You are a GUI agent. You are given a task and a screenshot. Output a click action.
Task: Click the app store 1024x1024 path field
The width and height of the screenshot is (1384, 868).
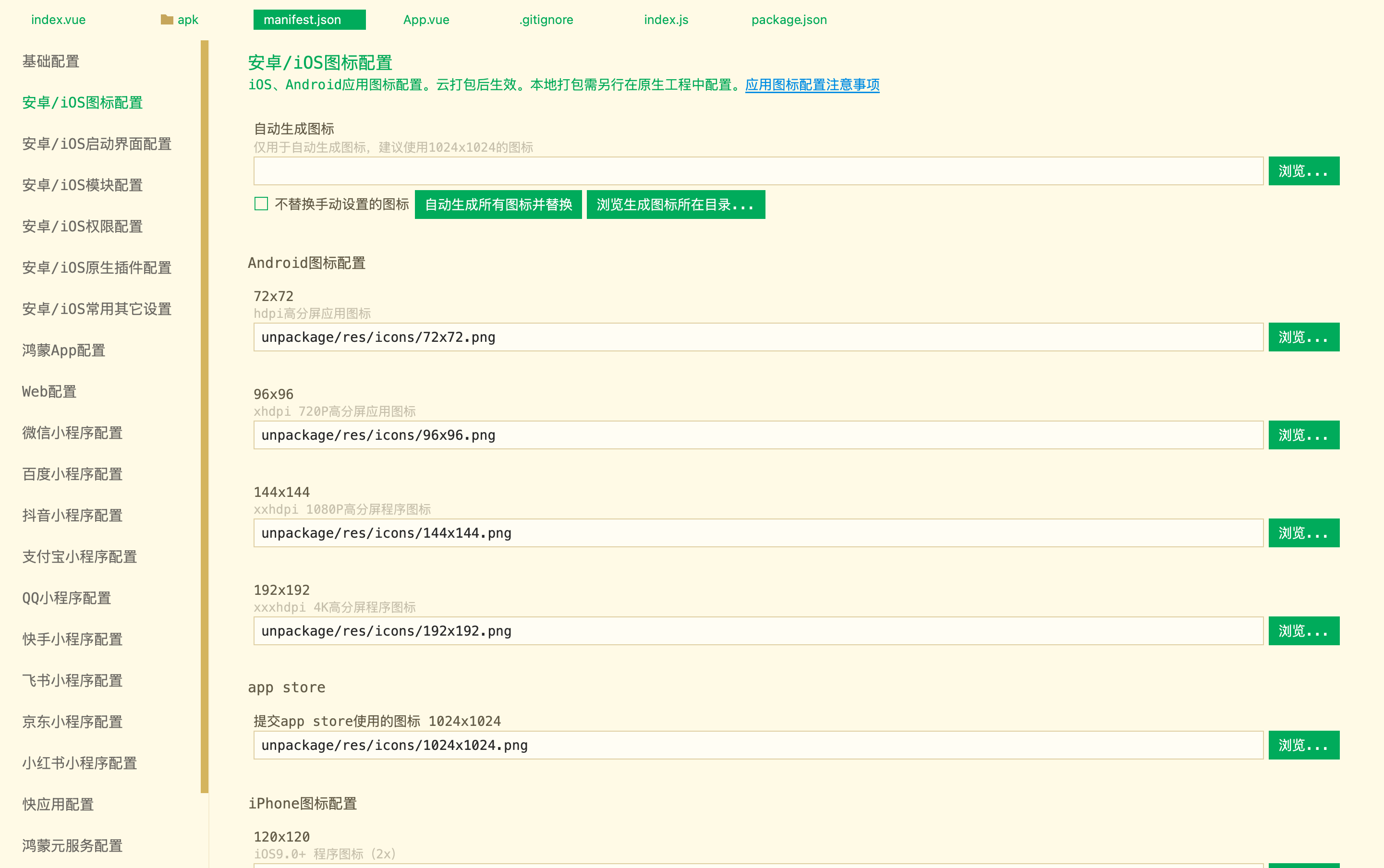pyautogui.click(x=758, y=745)
